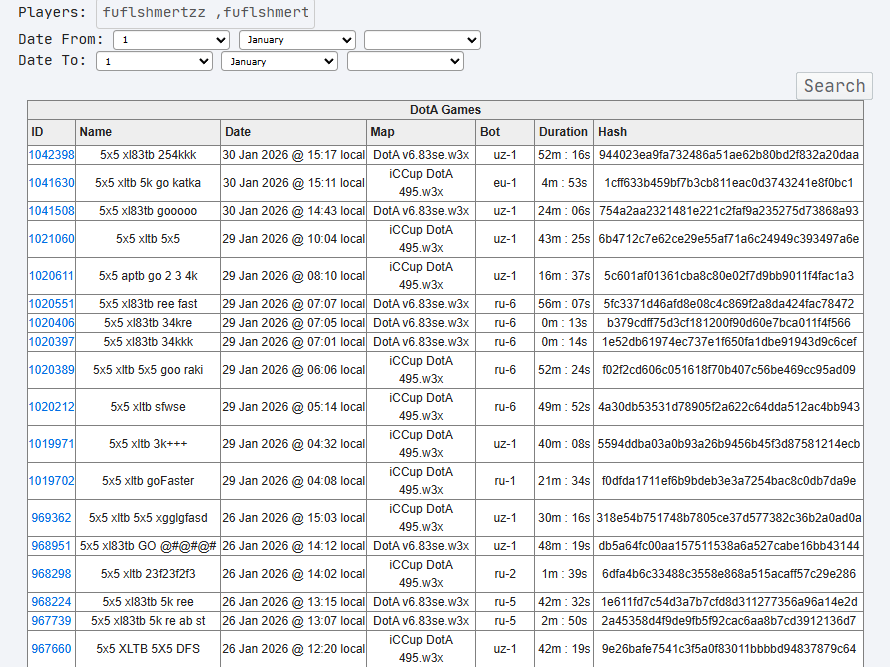Open game ID 1019971
The image size is (890, 667).
(x=51, y=444)
